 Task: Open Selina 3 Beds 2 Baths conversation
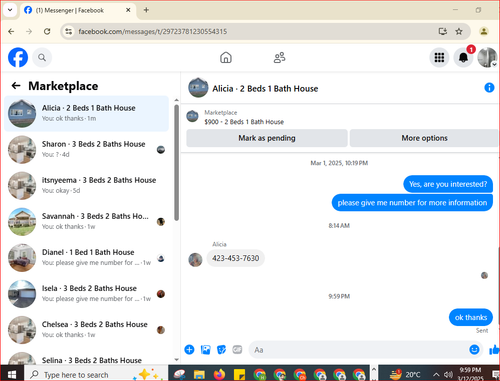pyautogui.click(x=87, y=359)
